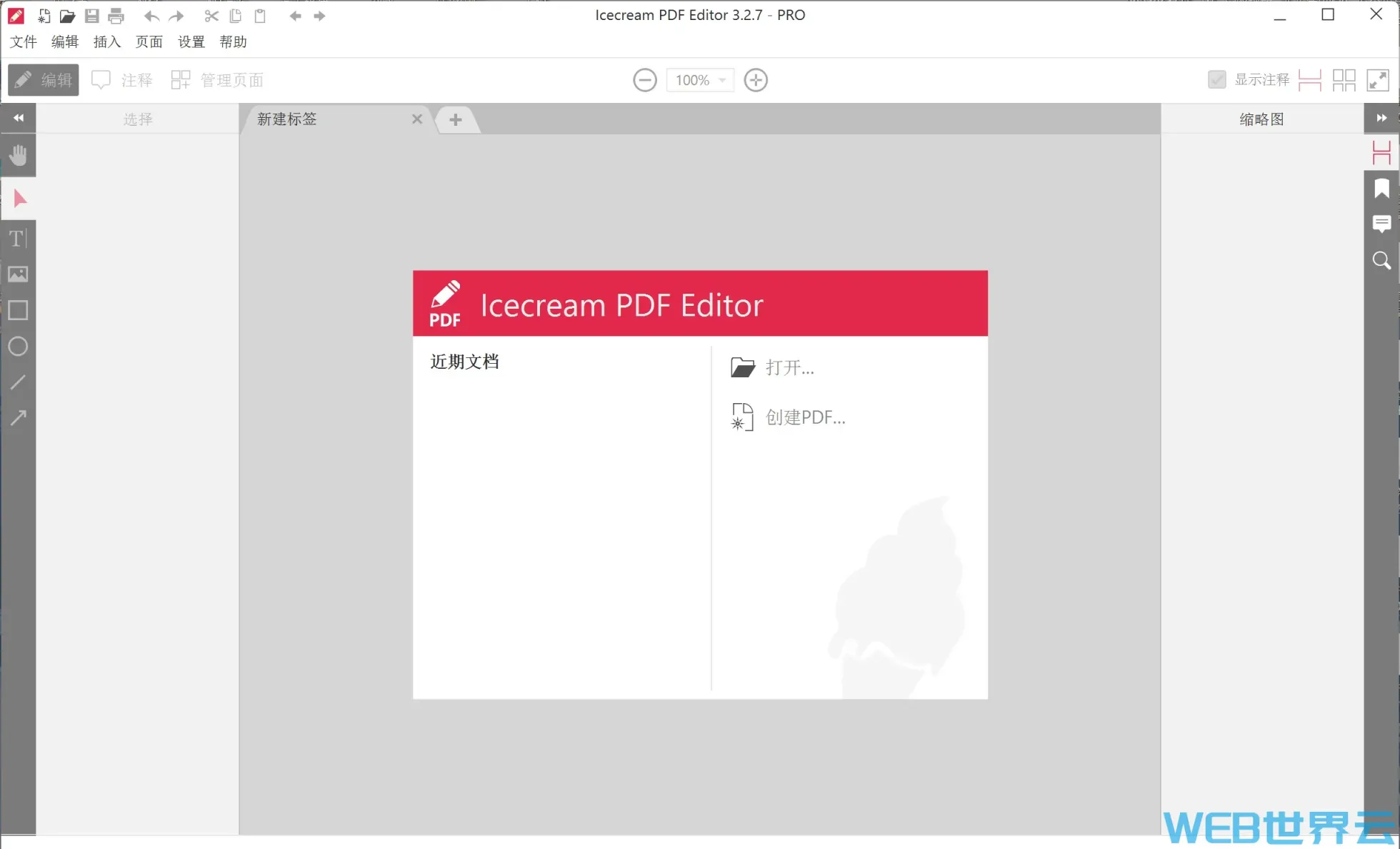Print using the printer icon
The height and width of the screenshot is (849, 1400).
(116, 16)
